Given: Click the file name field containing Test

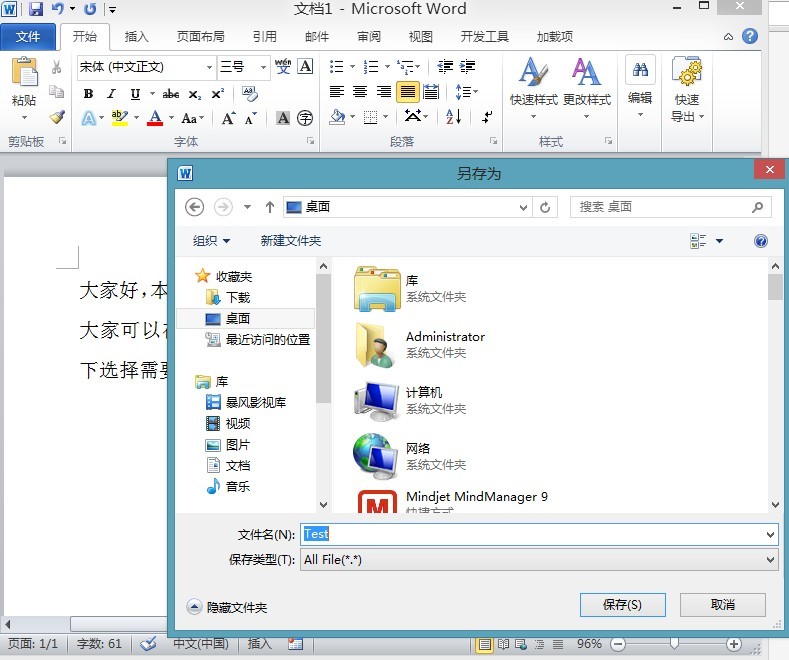Looking at the screenshot, I should 539,534.
